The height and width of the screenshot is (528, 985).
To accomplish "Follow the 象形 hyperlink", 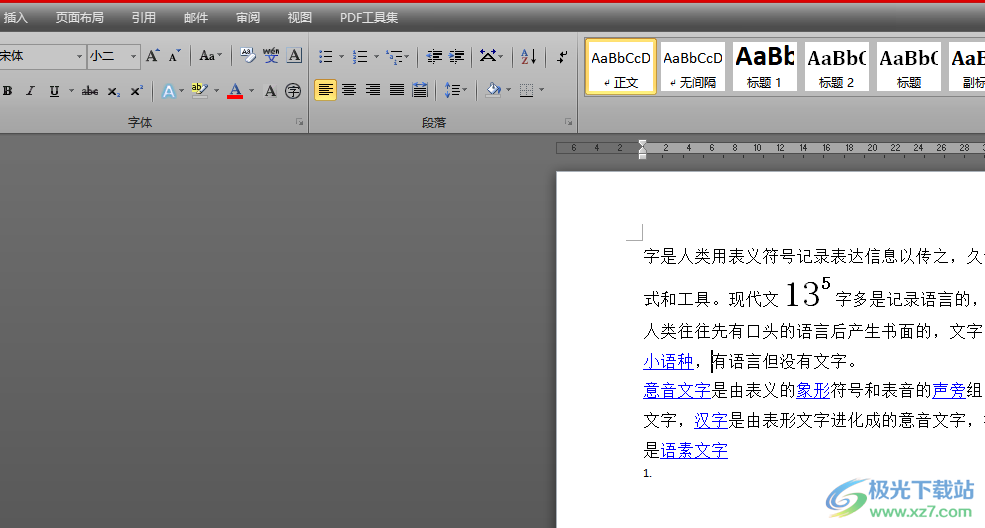I will click(813, 391).
